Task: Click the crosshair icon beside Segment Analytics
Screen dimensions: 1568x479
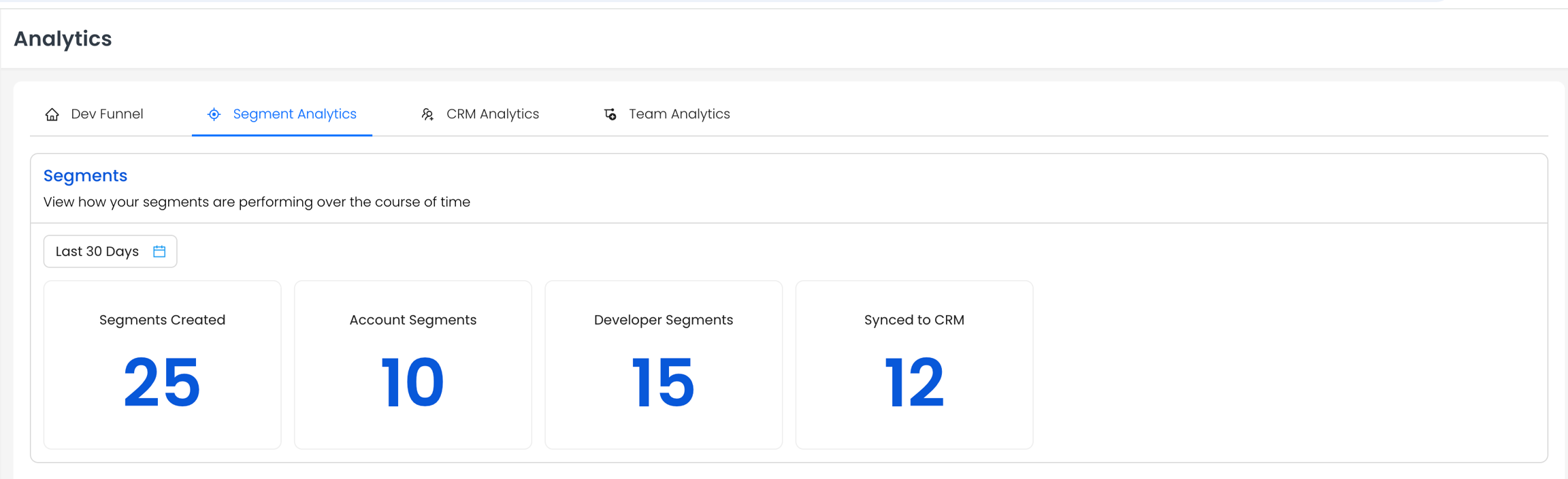Action: pos(214,114)
